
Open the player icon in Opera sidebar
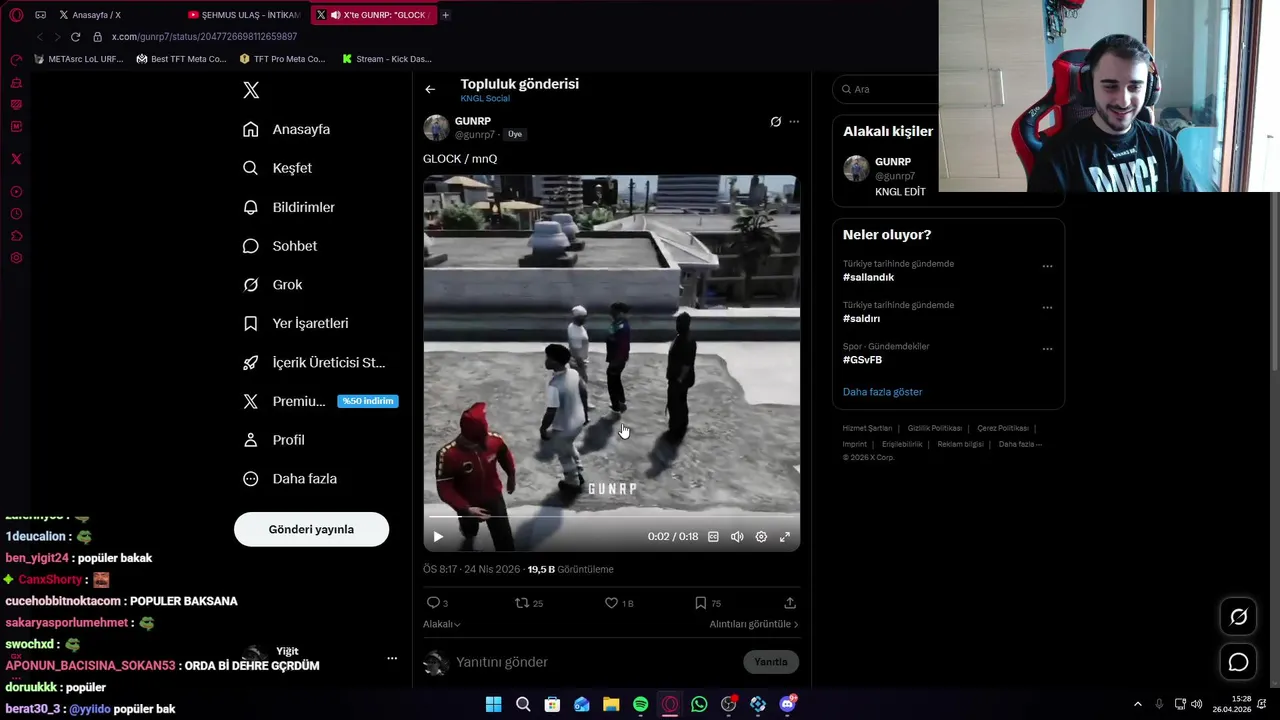(16, 192)
